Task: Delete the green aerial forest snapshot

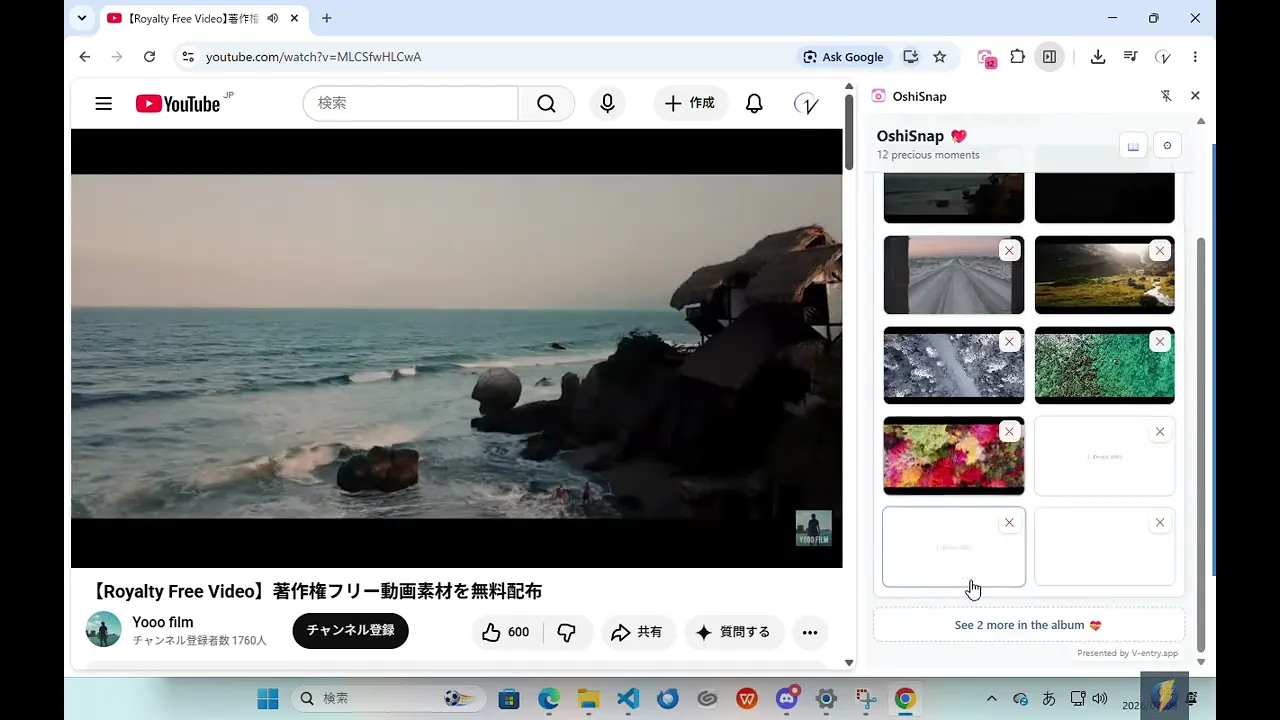Action: coord(1160,342)
